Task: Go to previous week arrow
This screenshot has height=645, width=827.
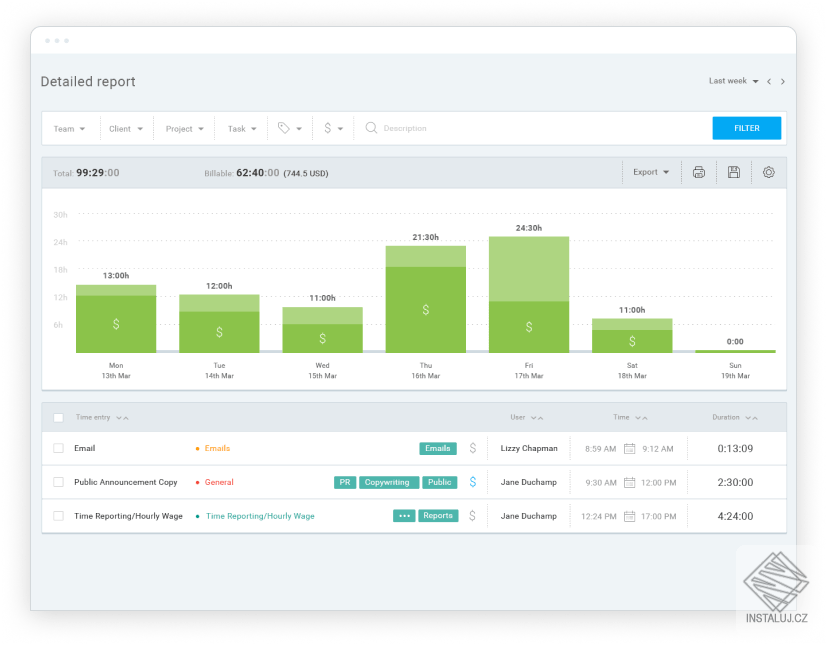Action: coord(769,82)
